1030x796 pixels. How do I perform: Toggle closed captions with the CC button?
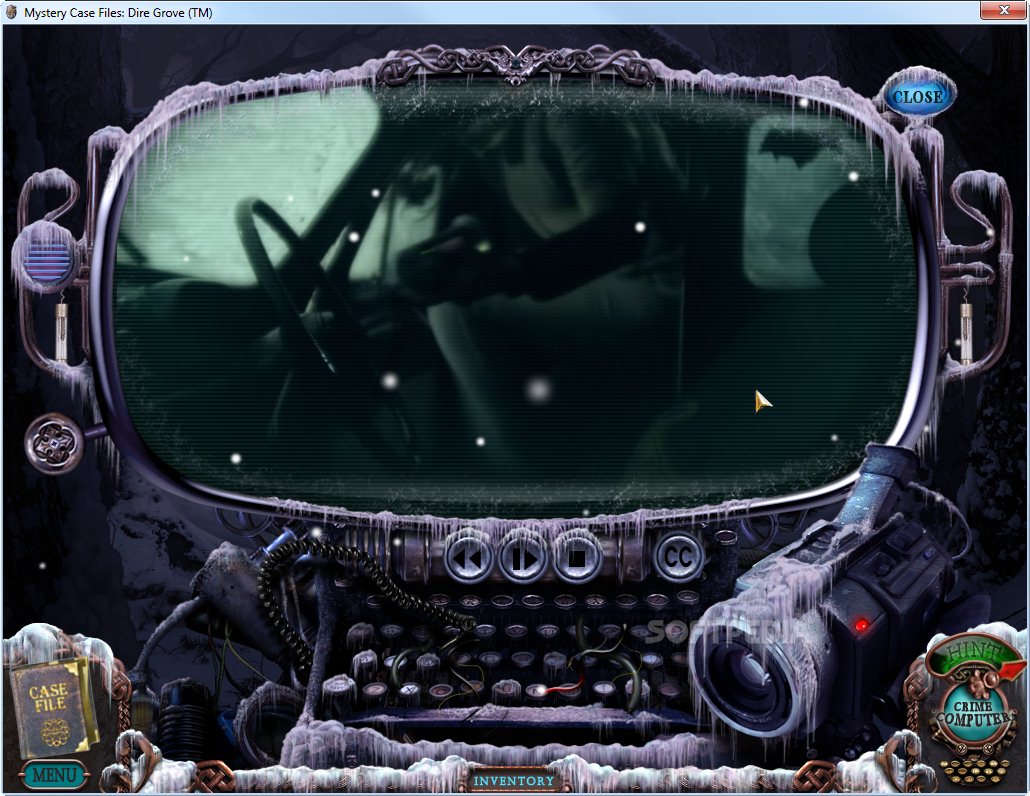click(676, 556)
